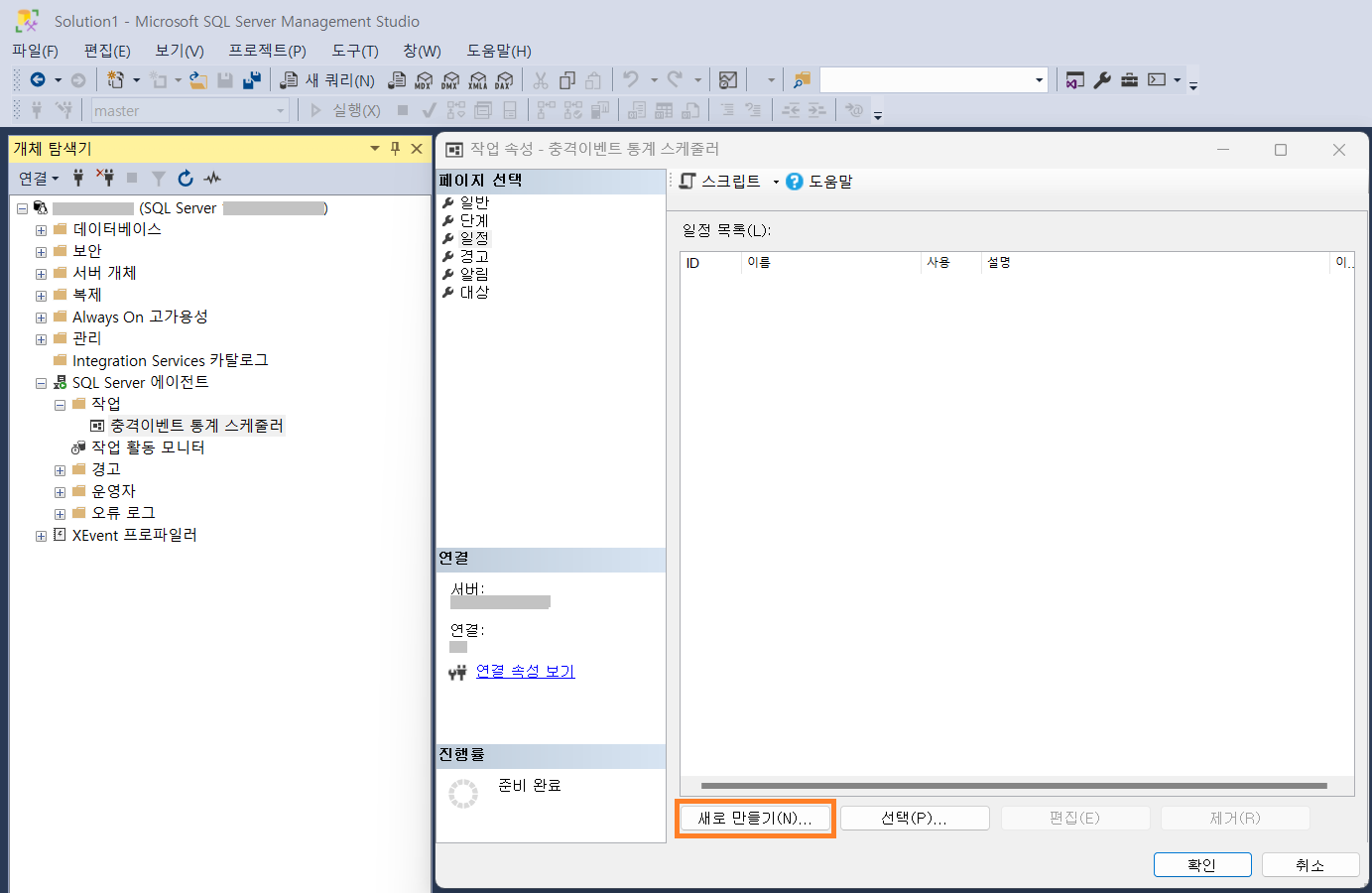The width and height of the screenshot is (1372, 893).
Task: Click the Database Engine Query icon
Action: pyautogui.click(x=397, y=80)
